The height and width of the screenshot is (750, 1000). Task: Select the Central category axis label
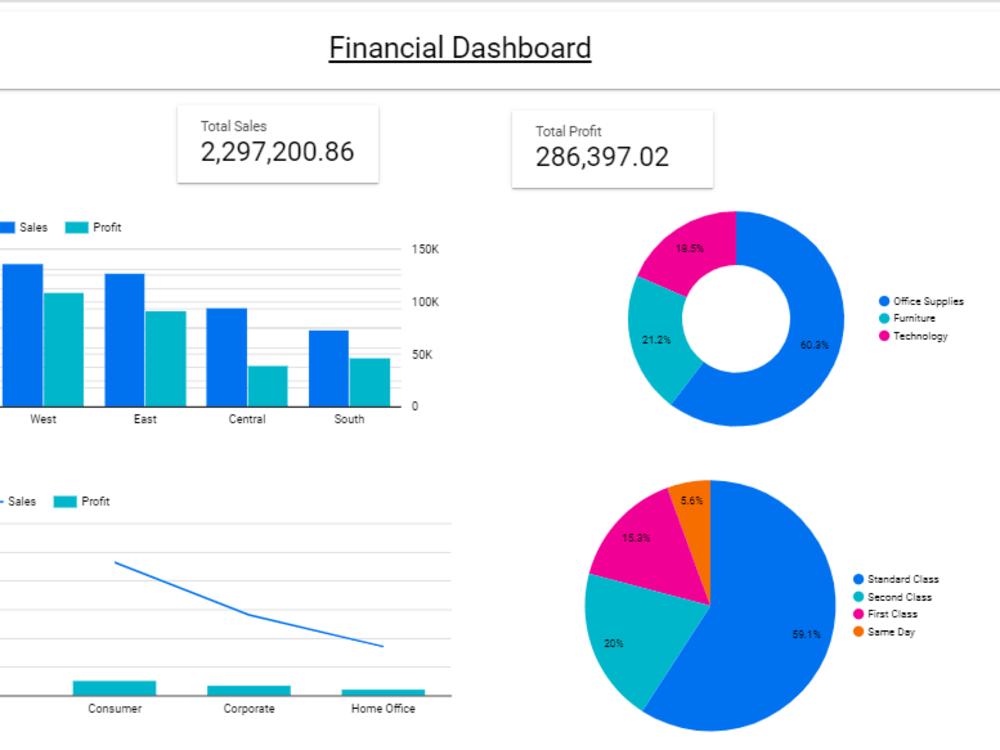(247, 419)
